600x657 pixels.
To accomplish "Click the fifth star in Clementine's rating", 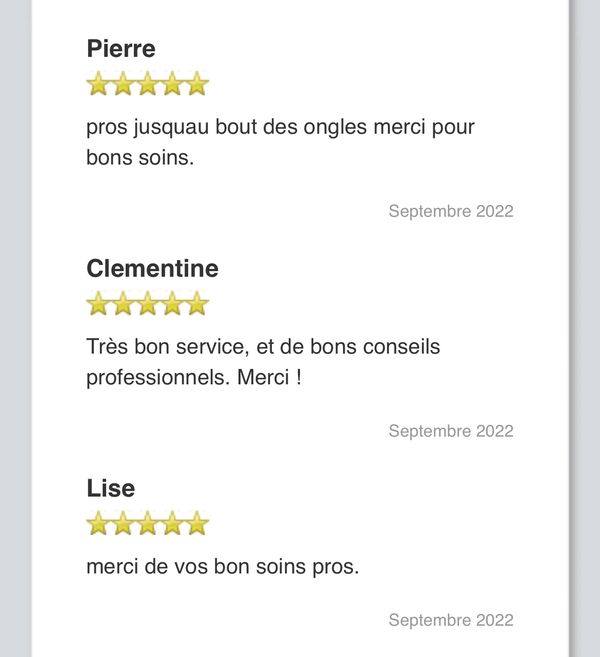I will (197, 304).
